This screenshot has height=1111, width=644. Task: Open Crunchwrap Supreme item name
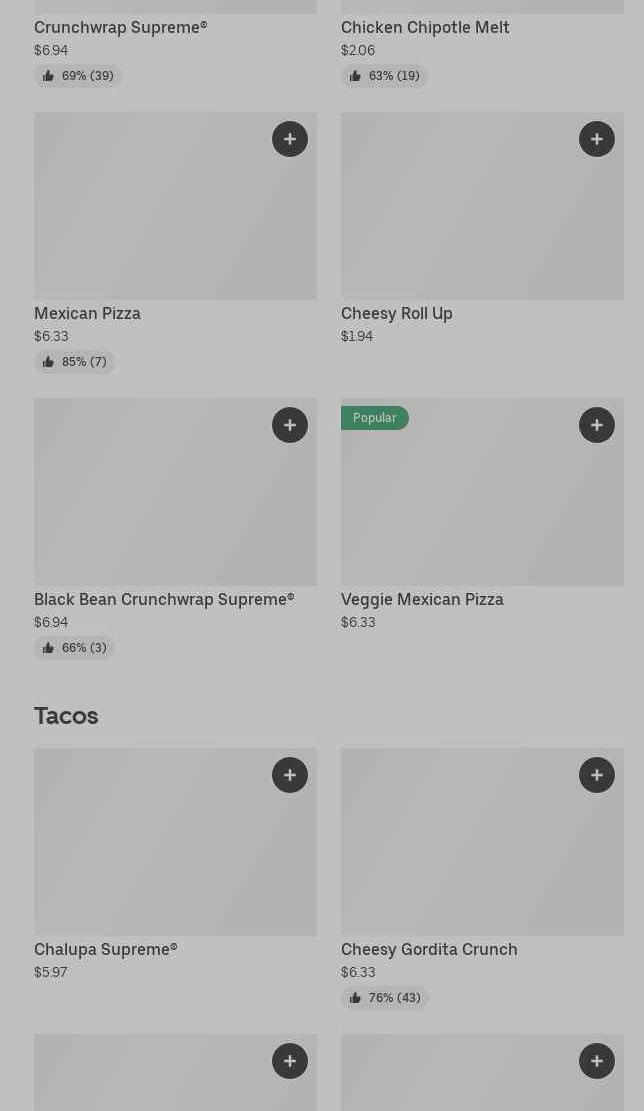[121, 27]
